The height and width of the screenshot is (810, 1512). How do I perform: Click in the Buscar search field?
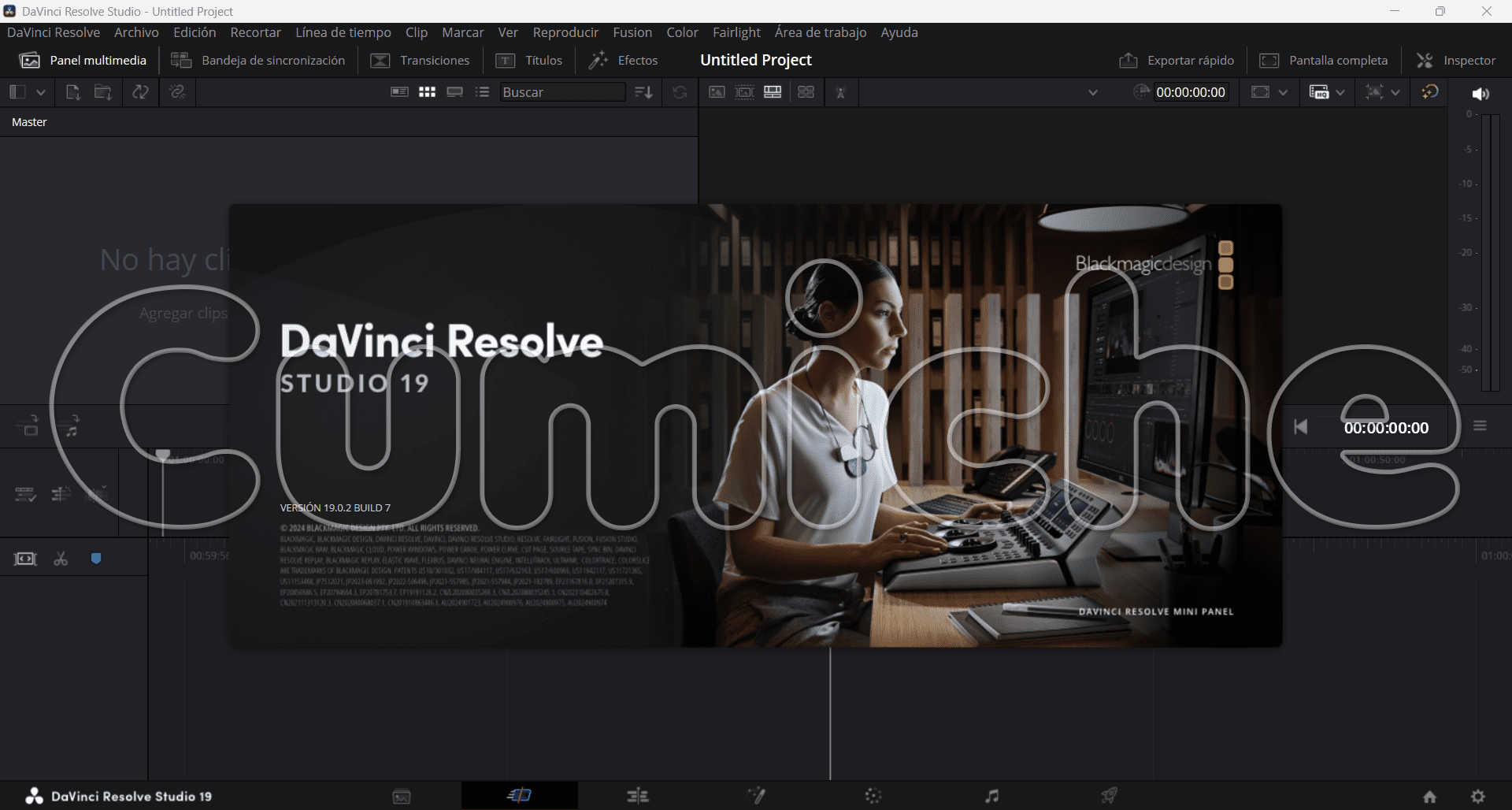[562, 92]
